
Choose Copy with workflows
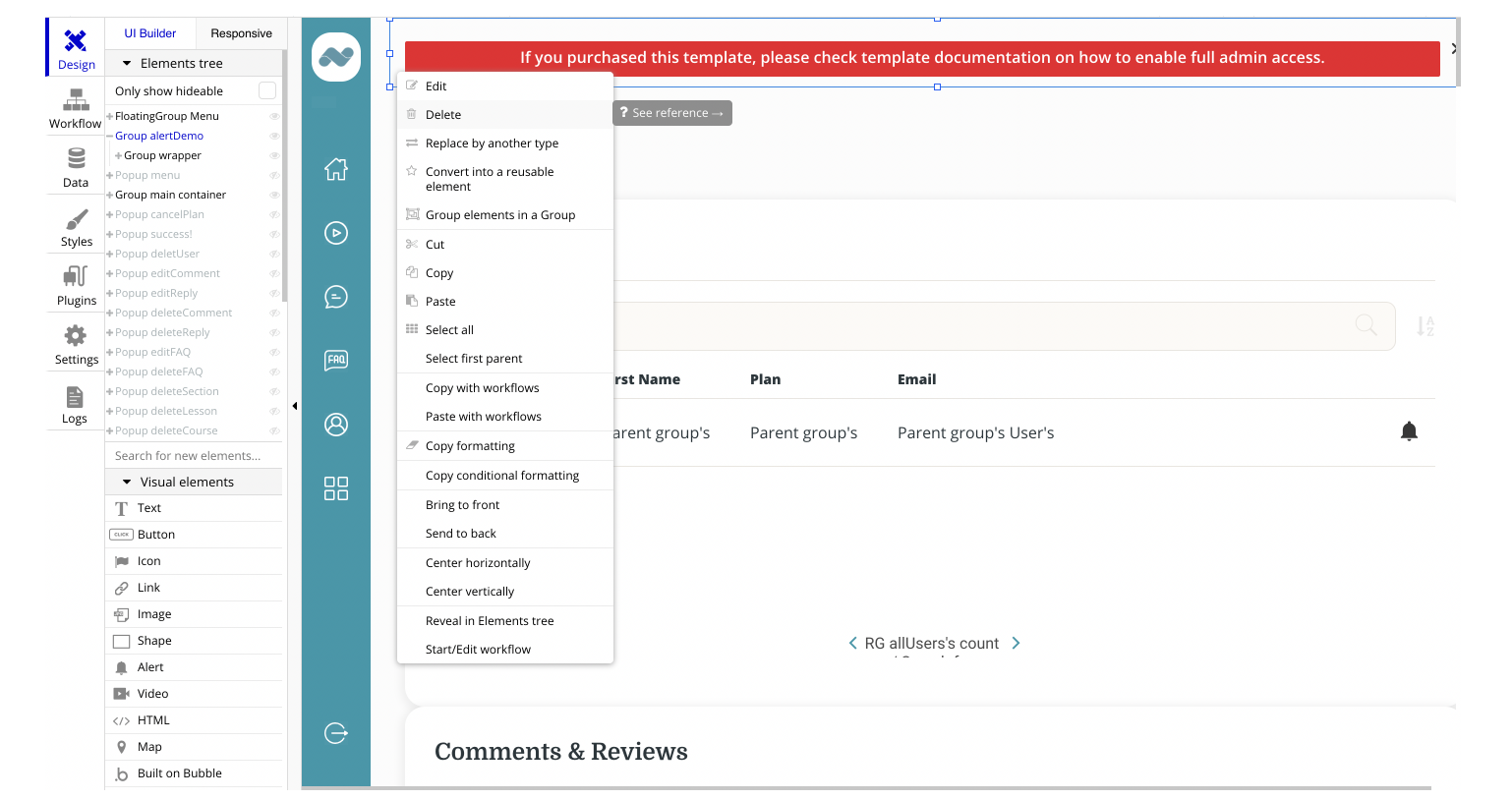coord(505,388)
